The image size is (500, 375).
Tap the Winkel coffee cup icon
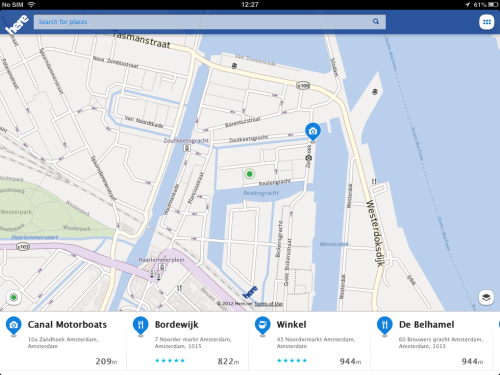[263, 326]
